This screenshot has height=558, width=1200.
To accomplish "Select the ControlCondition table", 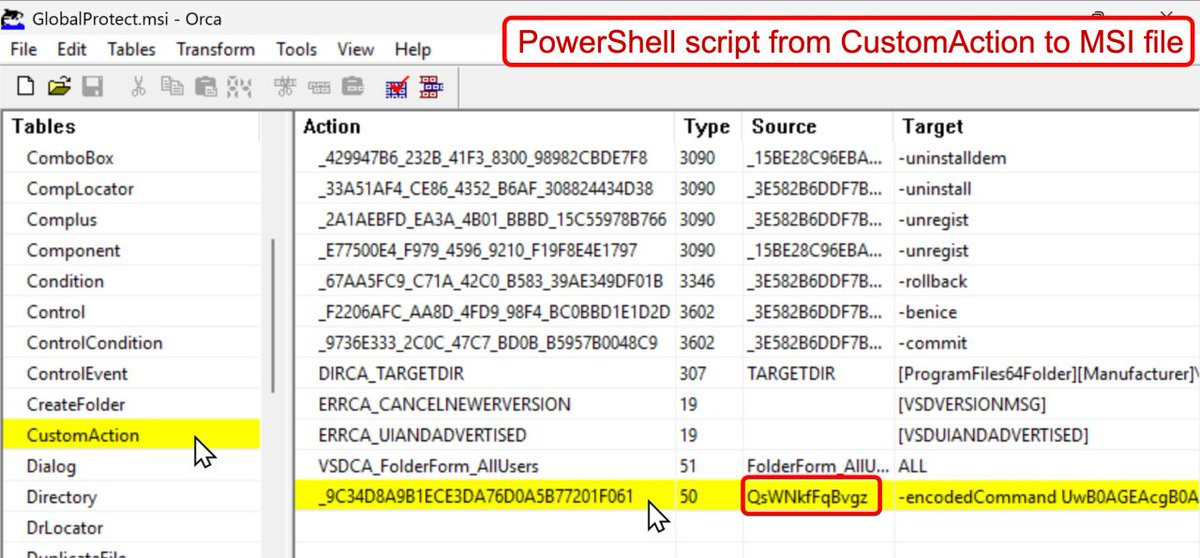I will (94, 343).
